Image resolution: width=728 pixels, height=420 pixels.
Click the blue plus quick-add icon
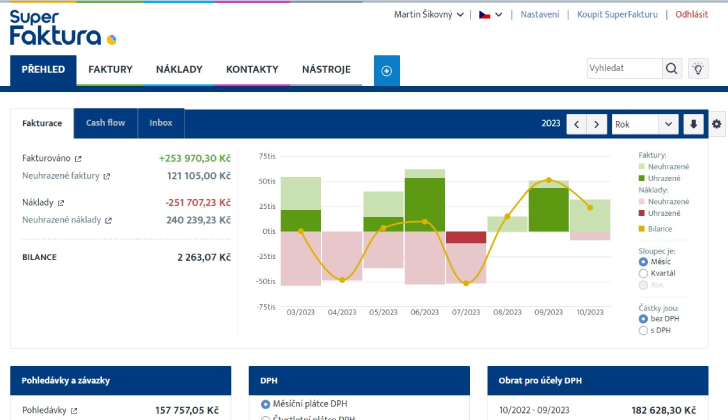tap(387, 70)
